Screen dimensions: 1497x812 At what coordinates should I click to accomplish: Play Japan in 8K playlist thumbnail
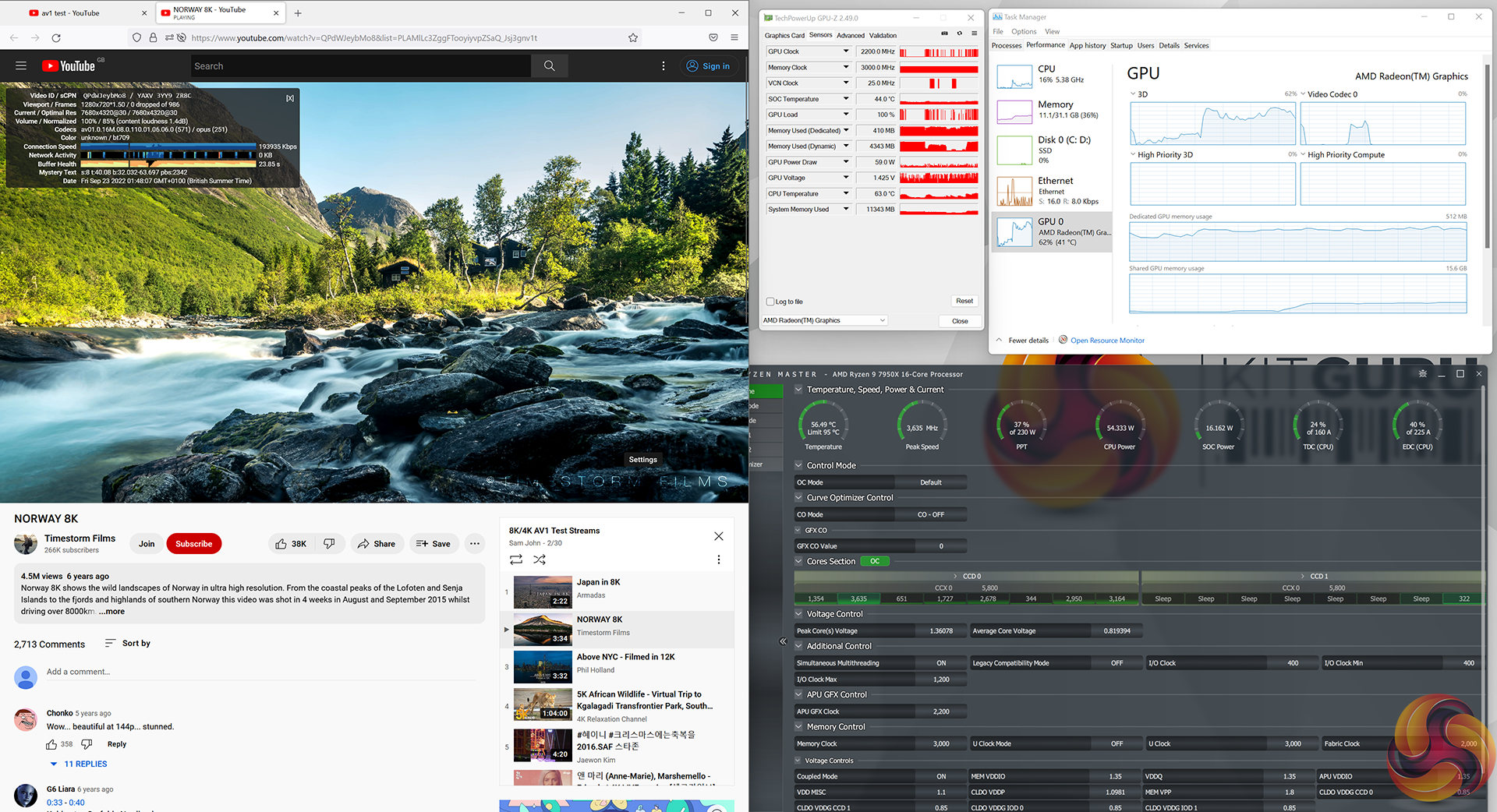543,591
